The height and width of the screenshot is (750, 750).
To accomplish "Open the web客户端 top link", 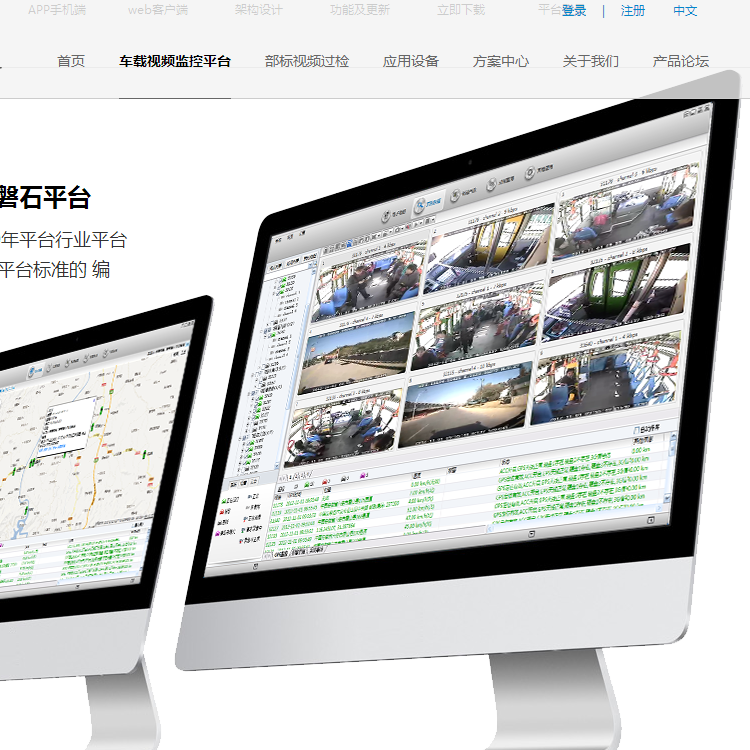I will tap(158, 10).
